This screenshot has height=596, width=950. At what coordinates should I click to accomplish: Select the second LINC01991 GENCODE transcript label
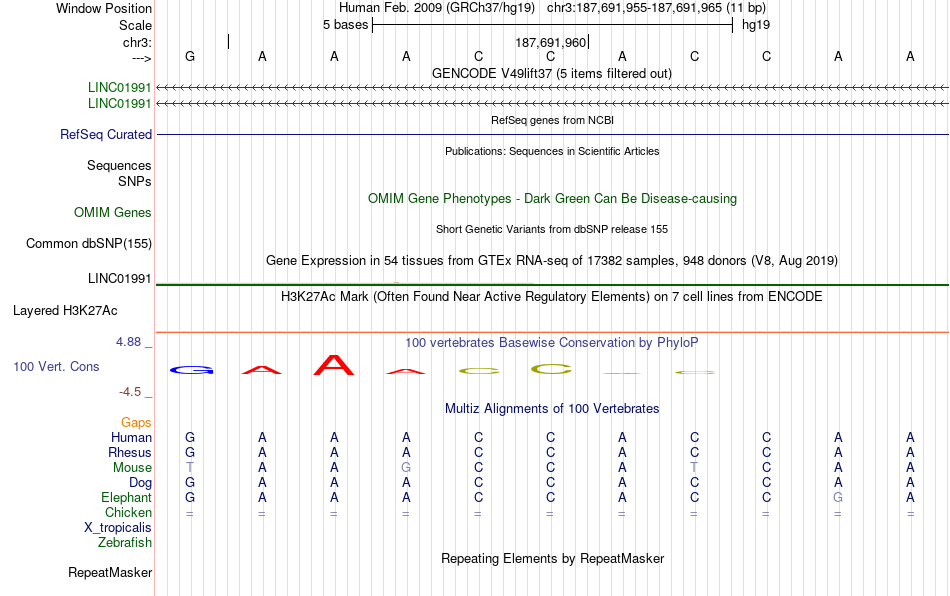pos(119,104)
